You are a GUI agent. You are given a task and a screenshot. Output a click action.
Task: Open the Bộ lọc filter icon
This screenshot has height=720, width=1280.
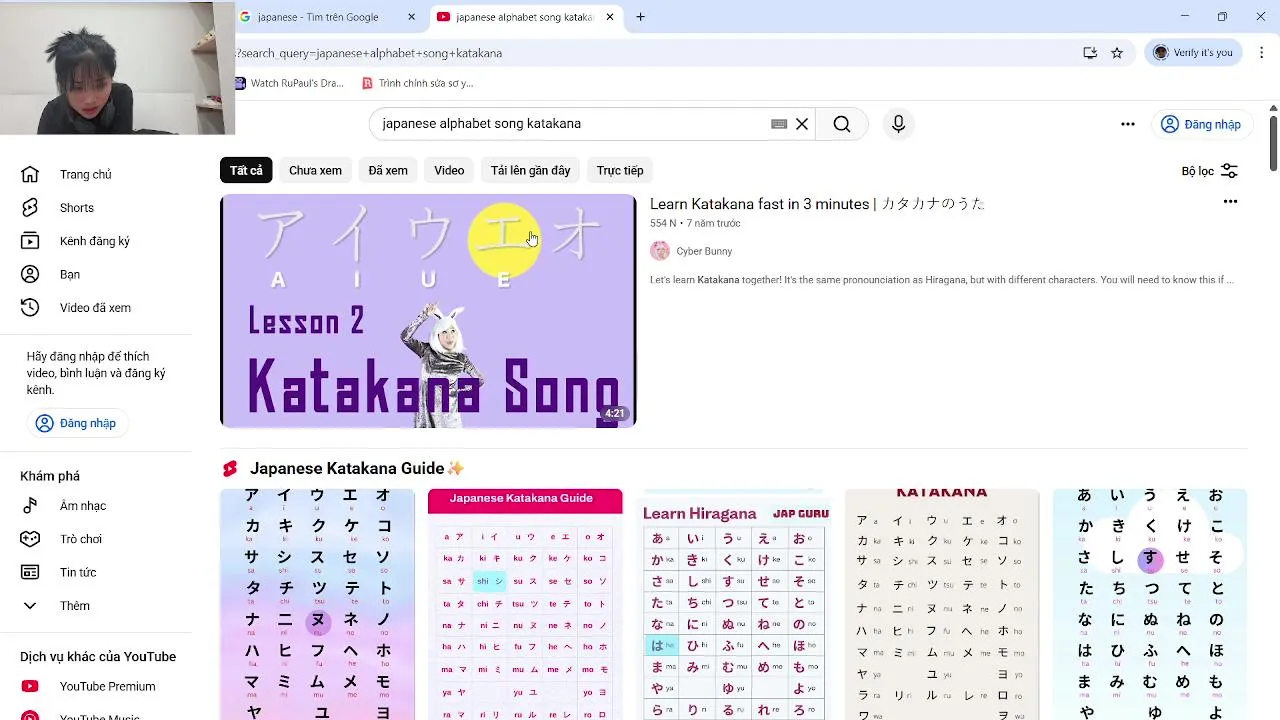click(1230, 171)
